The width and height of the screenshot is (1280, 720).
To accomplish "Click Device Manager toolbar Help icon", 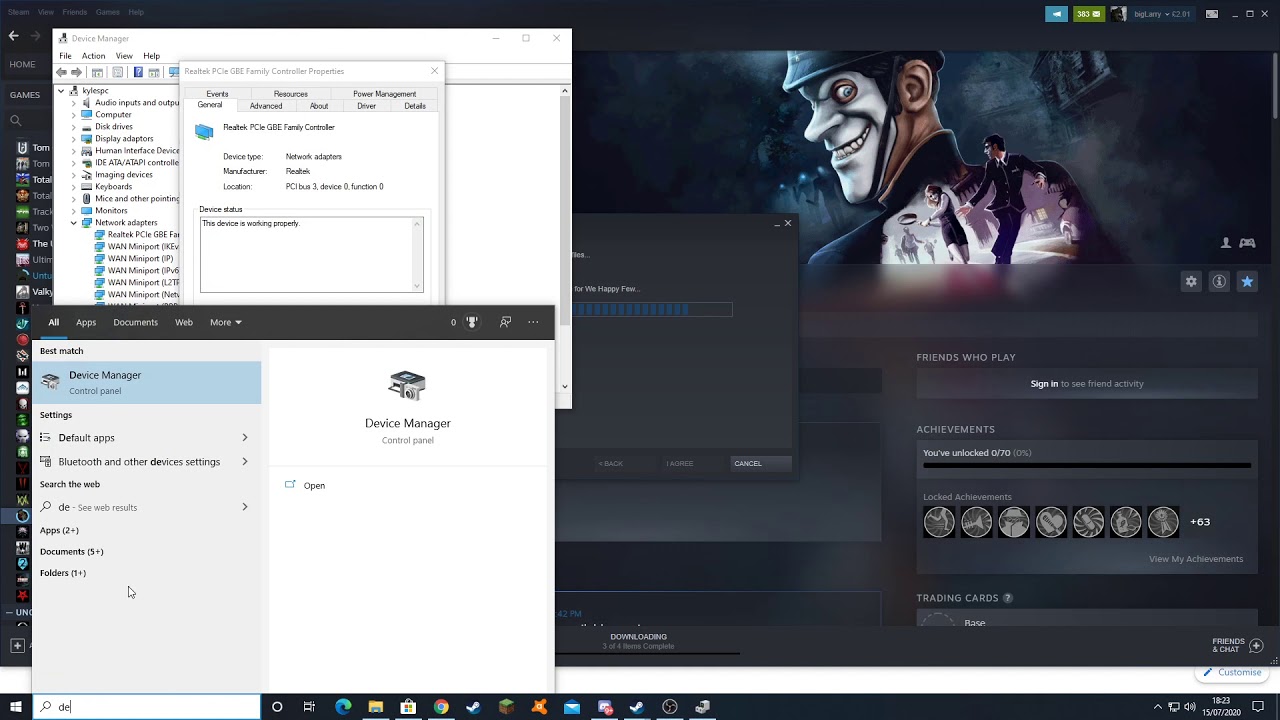I will (138, 72).
